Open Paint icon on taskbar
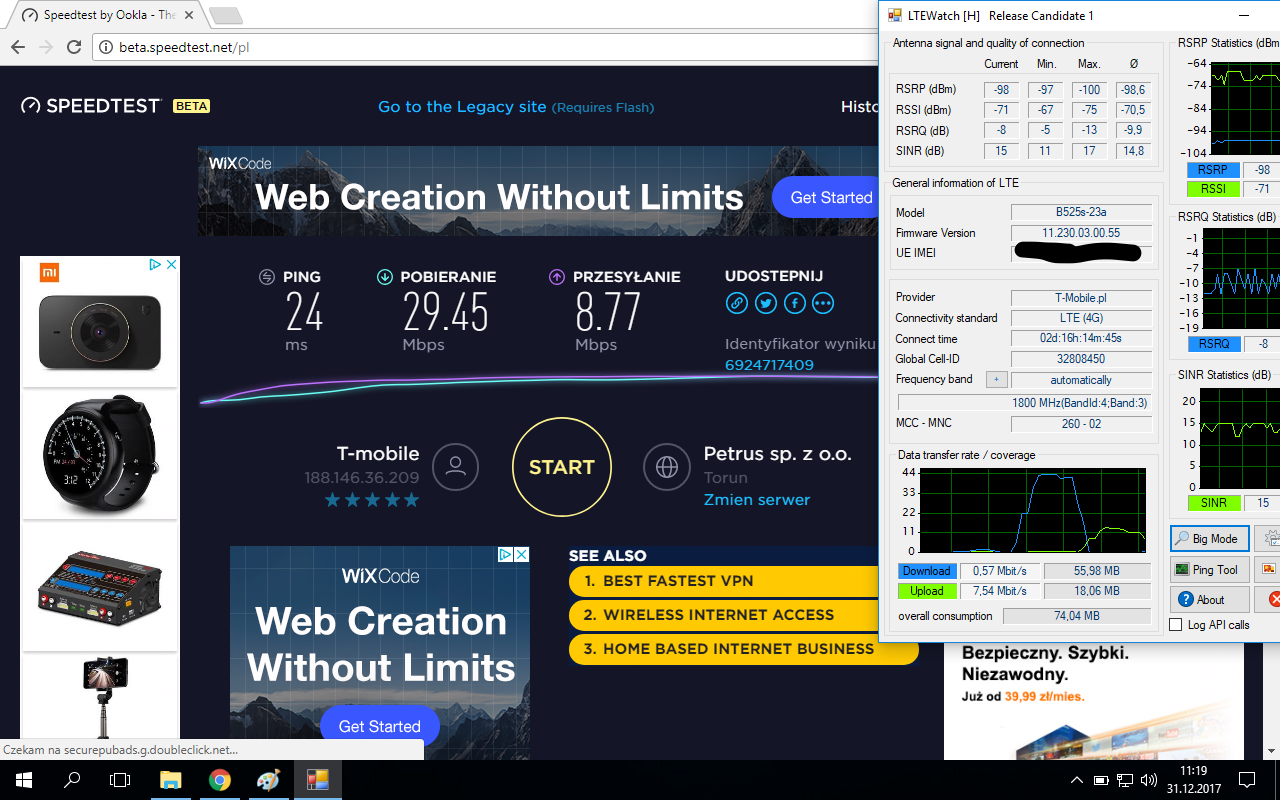 pyautogui.click(x=268, y=780)
